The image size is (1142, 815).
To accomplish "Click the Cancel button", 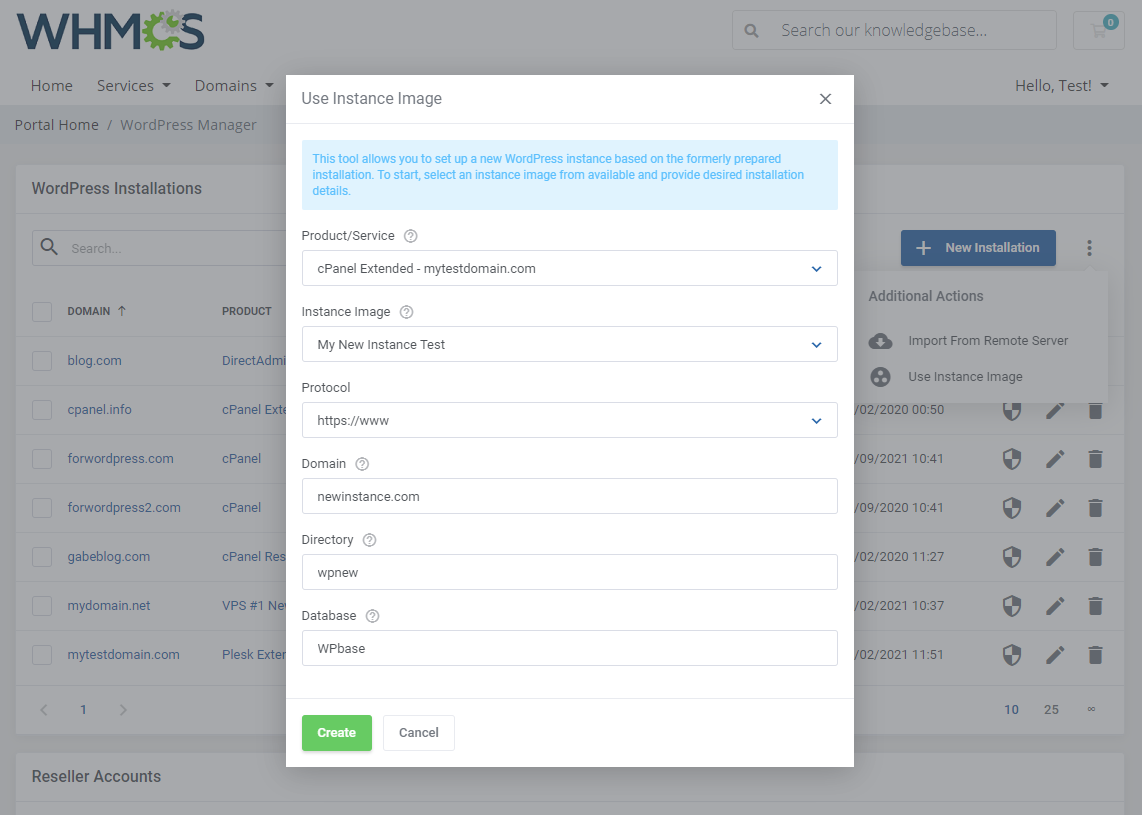I will pyautogui.click(x=419, y=733).
